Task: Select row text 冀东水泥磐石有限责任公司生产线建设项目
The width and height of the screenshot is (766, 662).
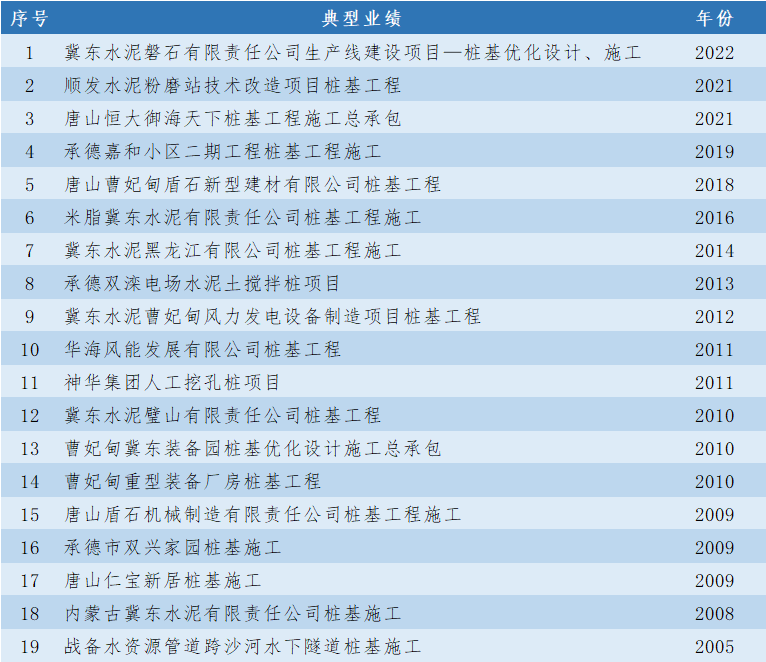Action: (x=253, y=53)
